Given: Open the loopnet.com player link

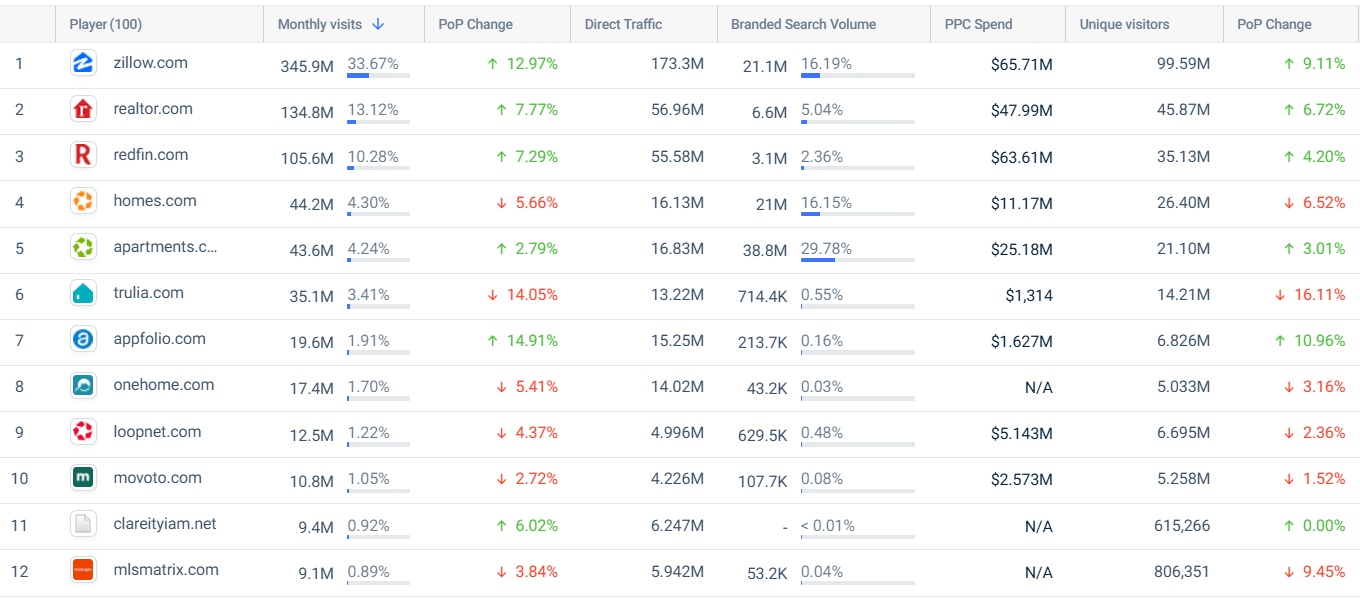Looking at the screenshot, I should (157, 432).
